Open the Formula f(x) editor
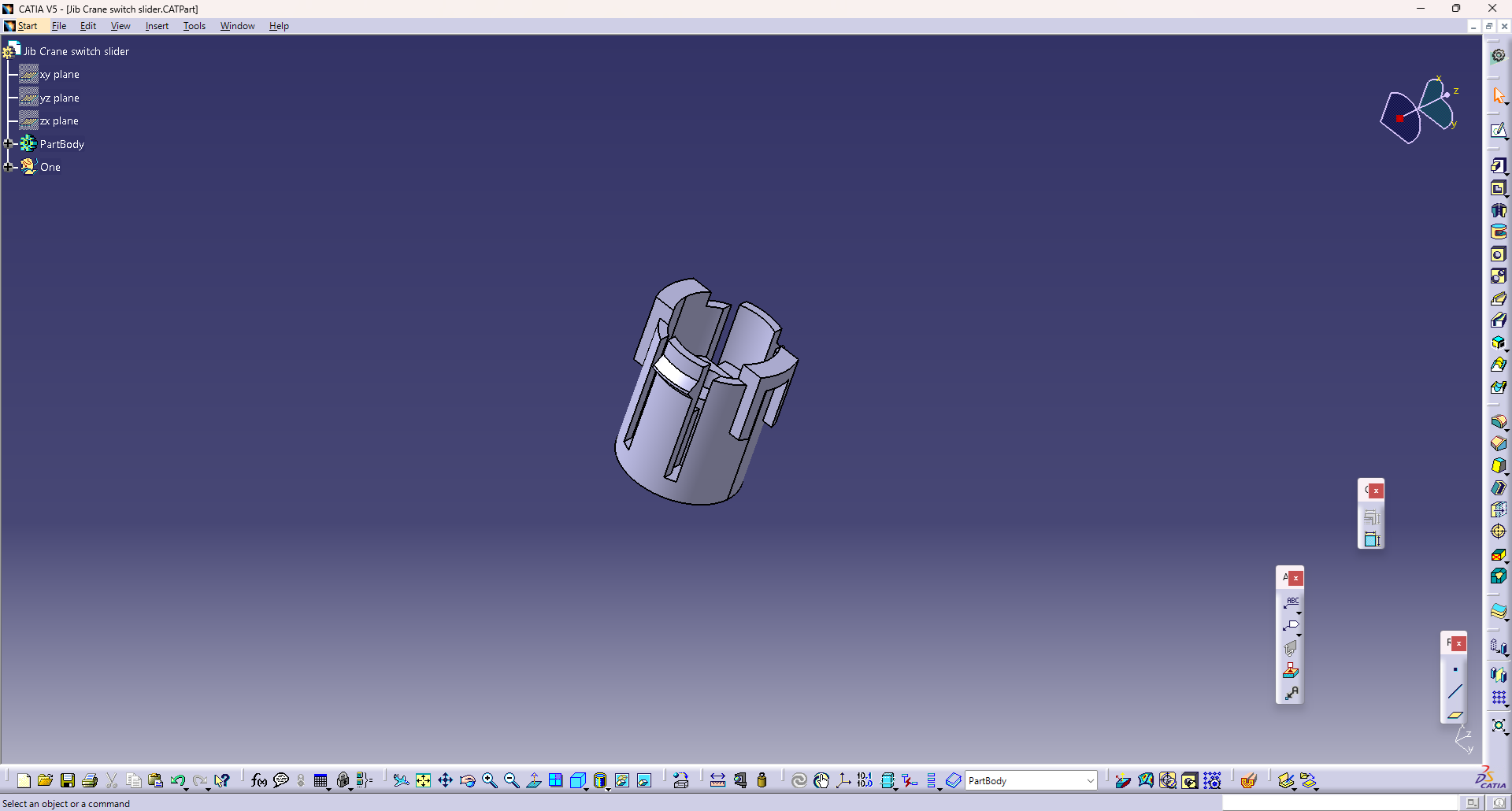Viewport: 1512px width, 811px height. (258, 780)
